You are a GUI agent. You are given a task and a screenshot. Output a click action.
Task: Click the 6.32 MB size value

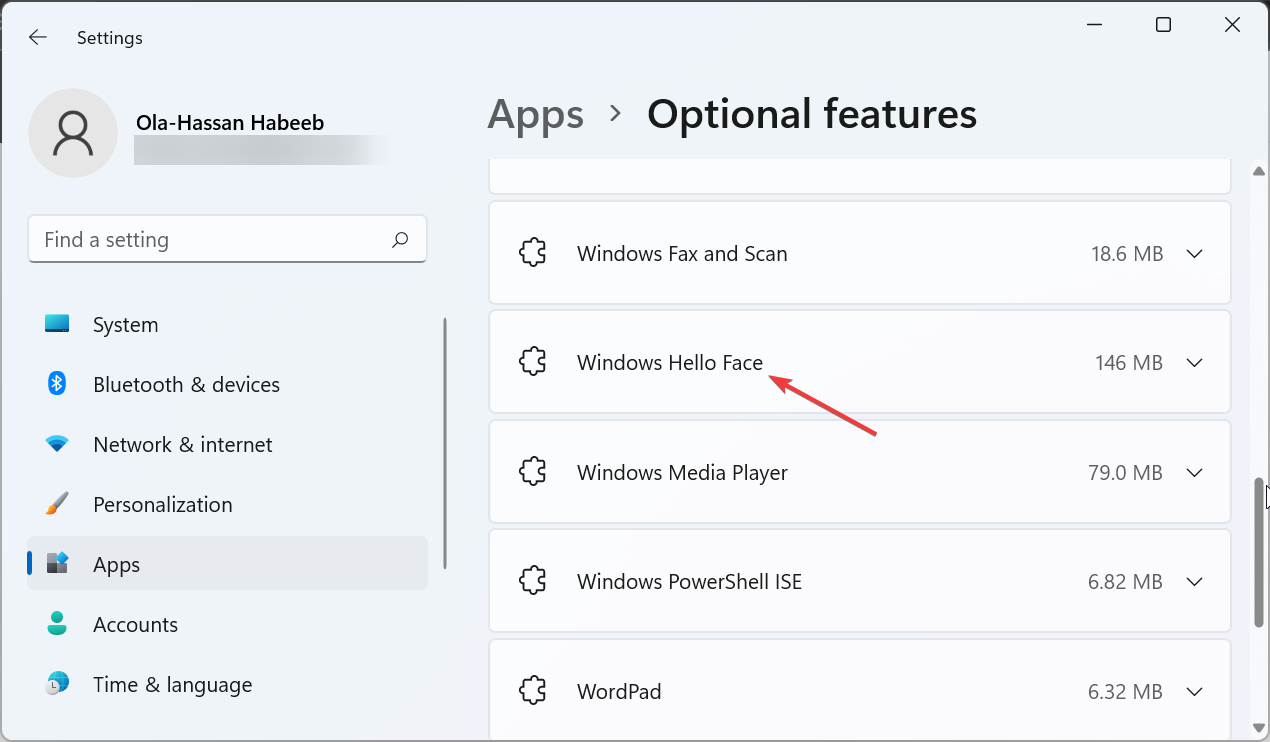coord(1125,692)
